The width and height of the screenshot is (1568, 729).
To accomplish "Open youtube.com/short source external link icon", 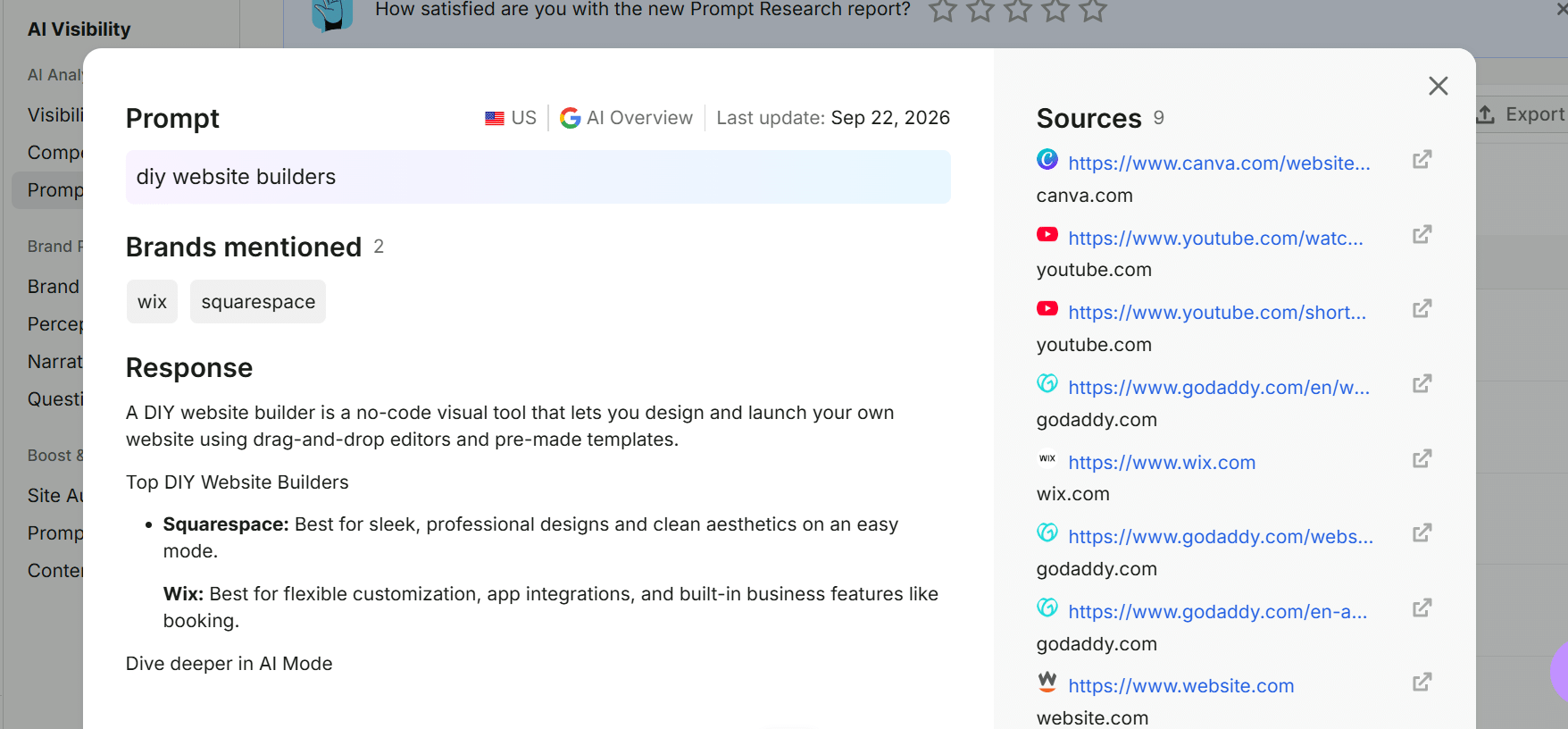I will click(1422, 309).
